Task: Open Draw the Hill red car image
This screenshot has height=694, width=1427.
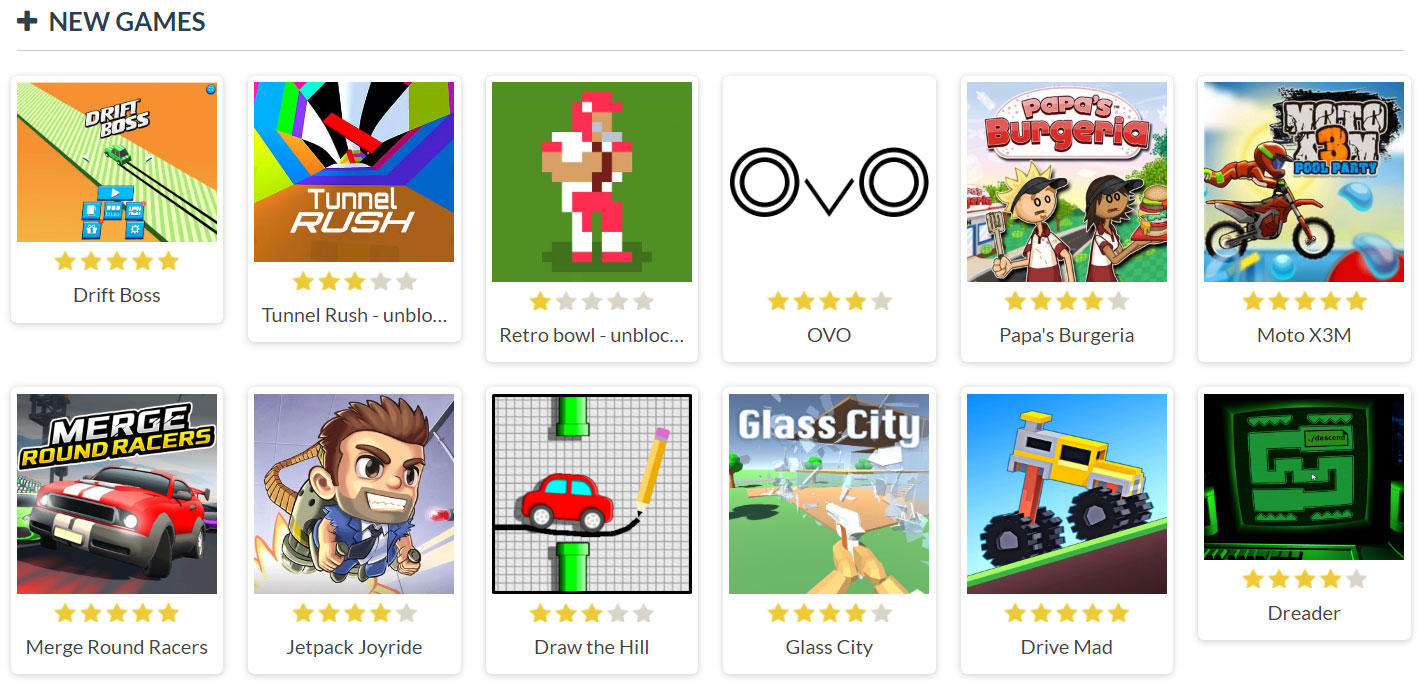Action: point(592,494)
